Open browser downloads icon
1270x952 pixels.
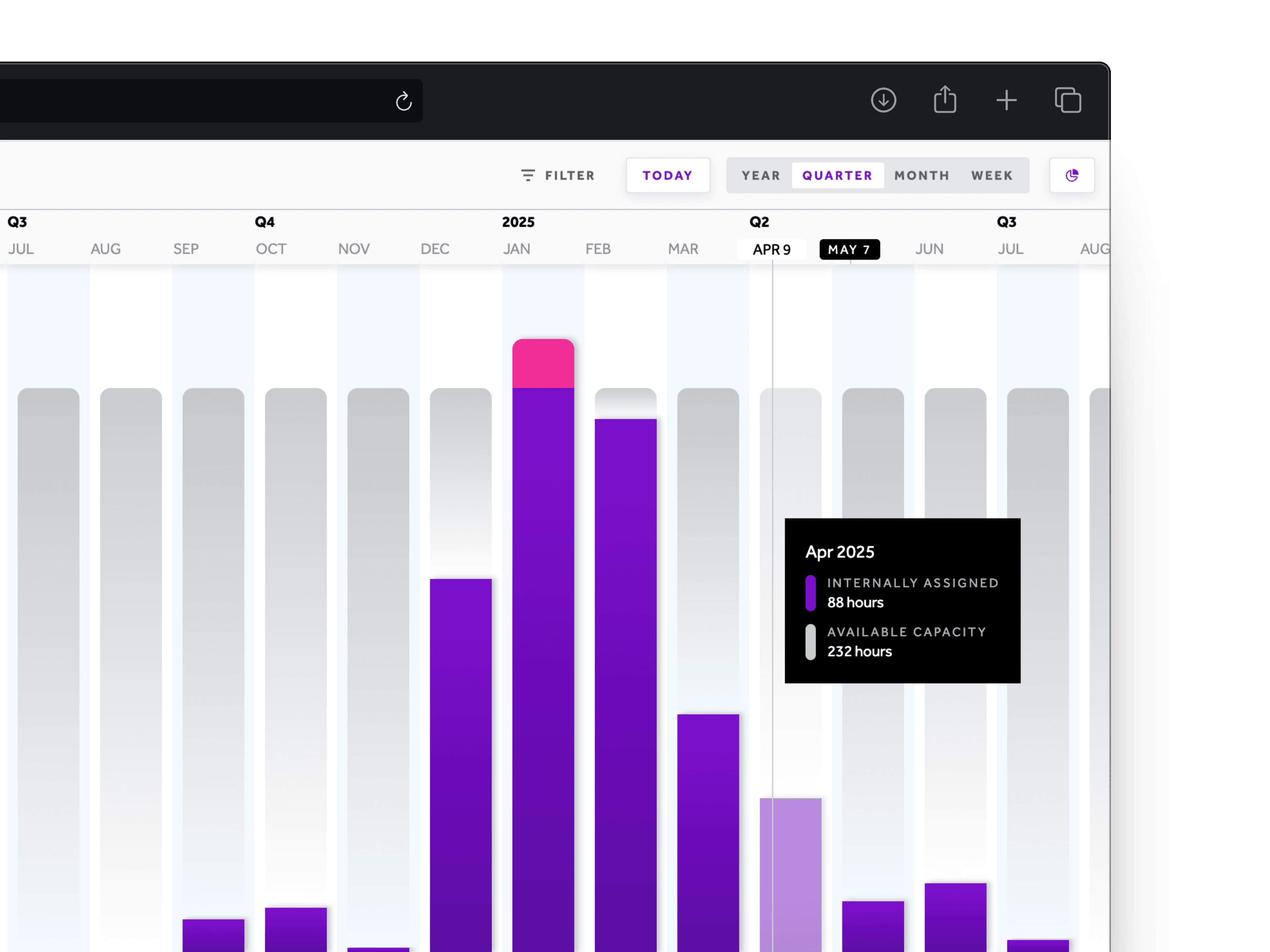point(883,100)
